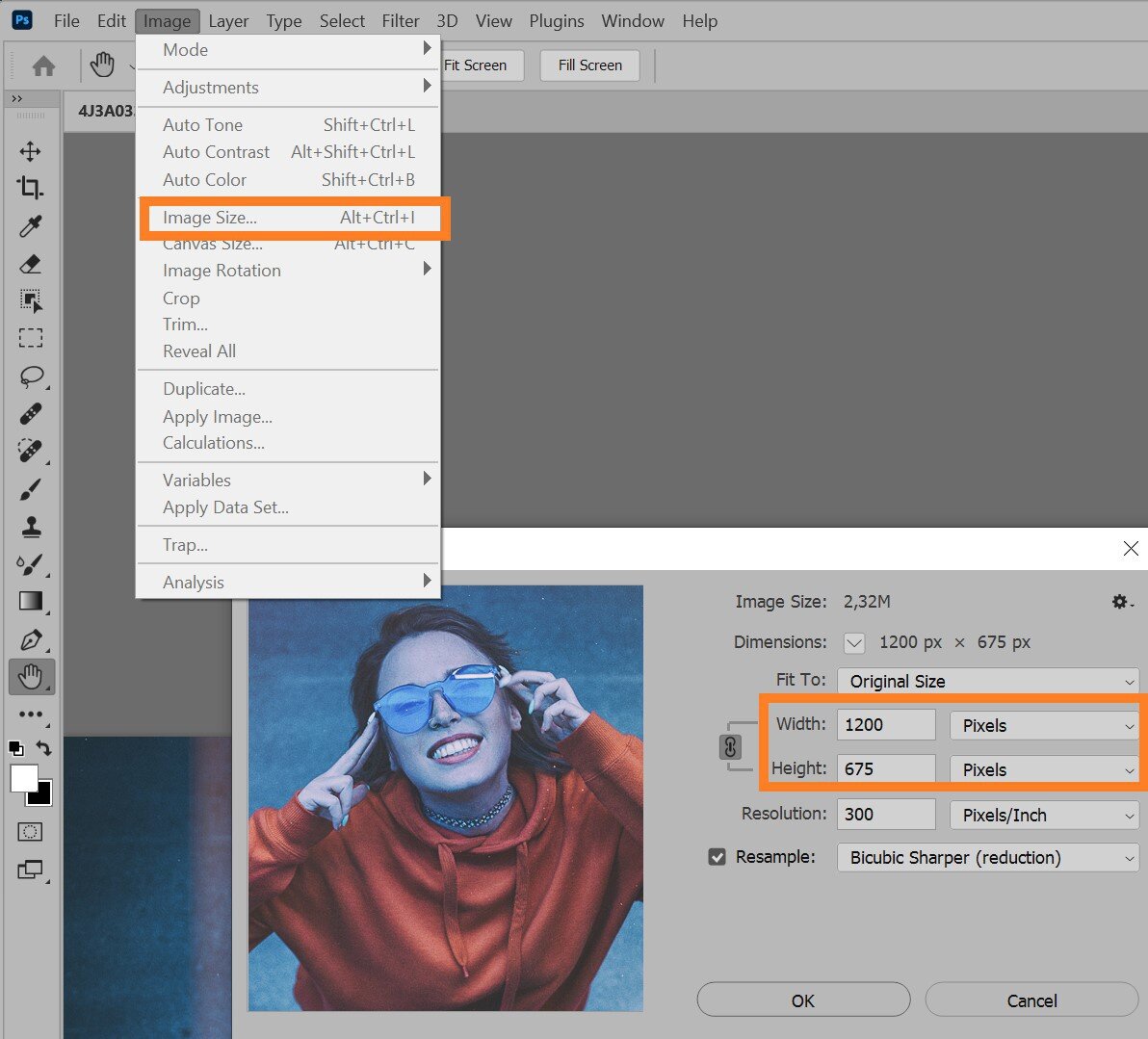Reset default foreground and background colors

[16, 748]
